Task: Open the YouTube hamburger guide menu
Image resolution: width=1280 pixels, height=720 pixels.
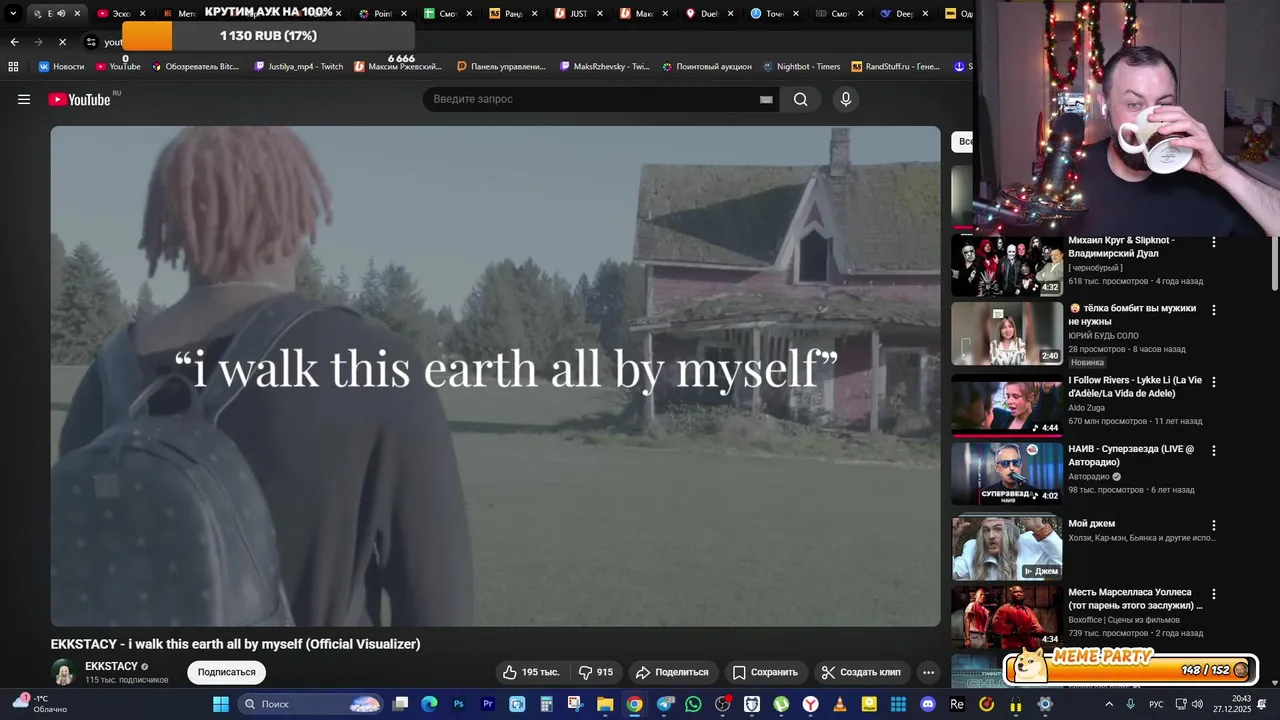Action: click(24, 99)
